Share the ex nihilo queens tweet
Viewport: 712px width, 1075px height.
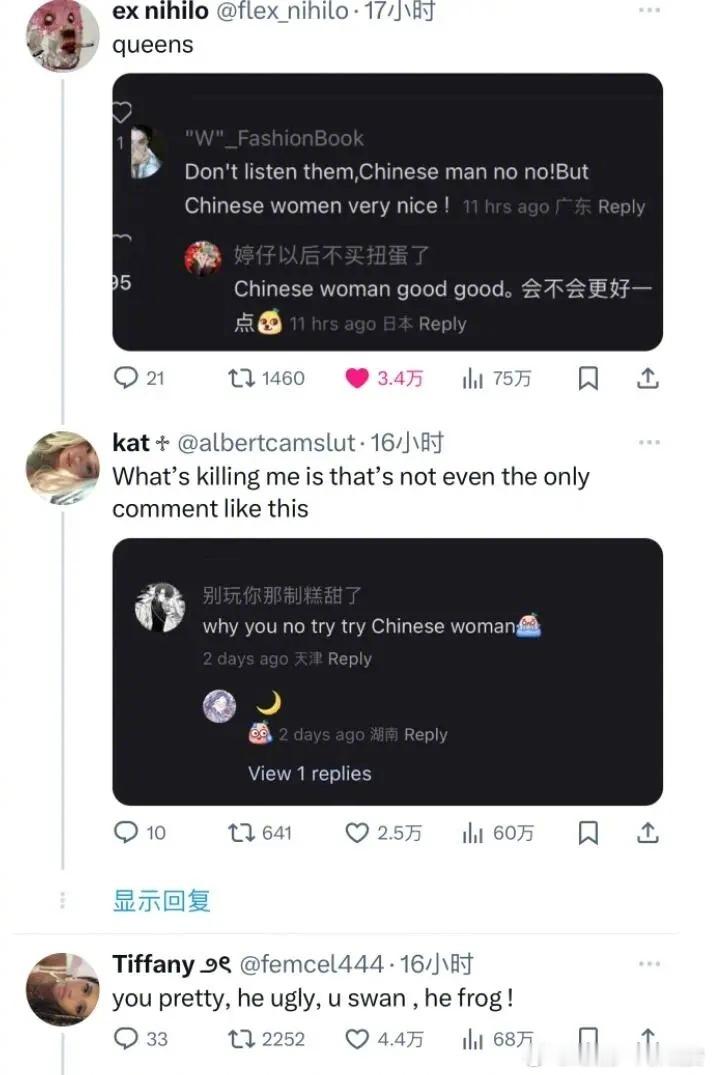coord(647,378)
